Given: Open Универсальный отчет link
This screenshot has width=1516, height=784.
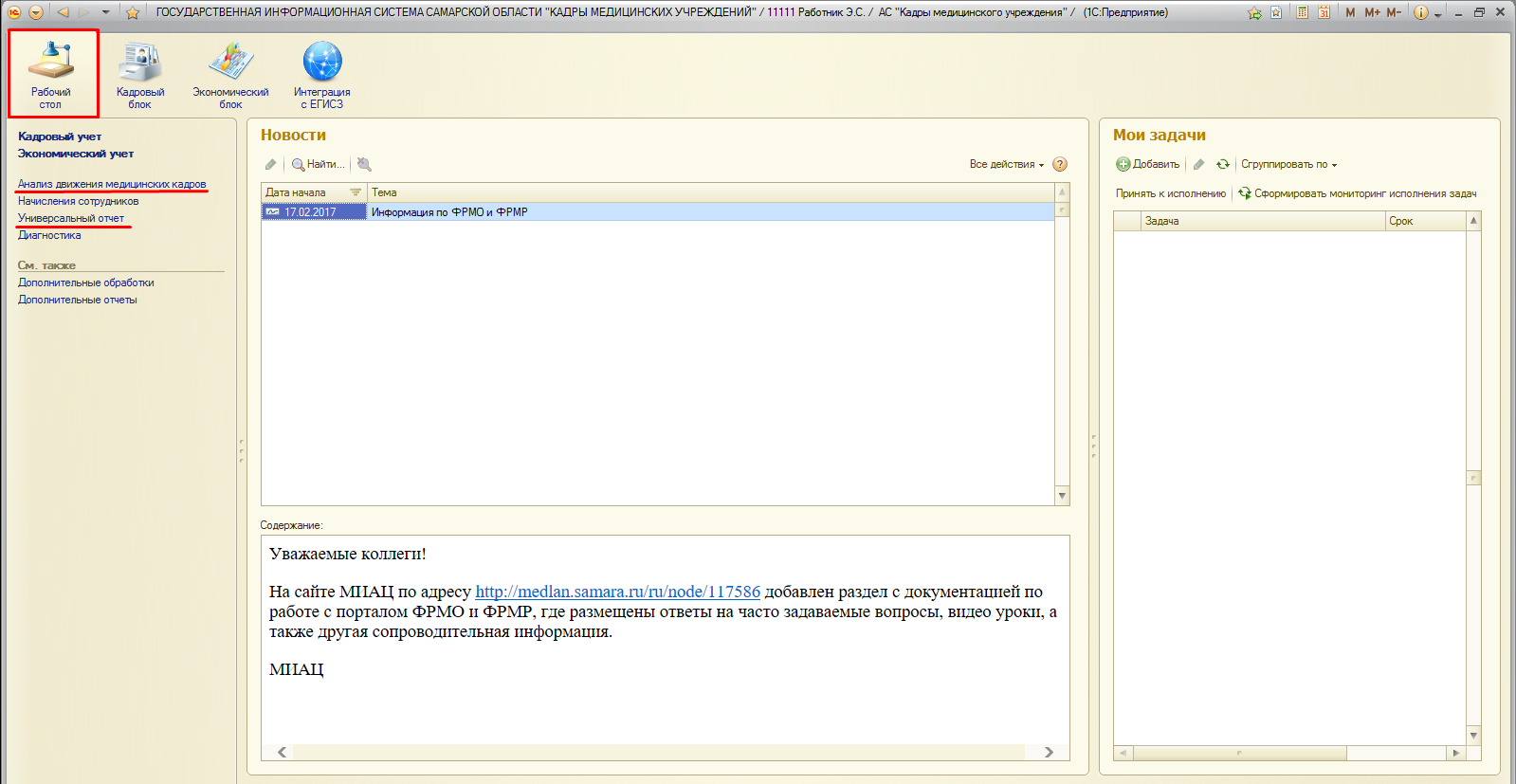Looking at the screenshot, I should click(x=71, y=218).
